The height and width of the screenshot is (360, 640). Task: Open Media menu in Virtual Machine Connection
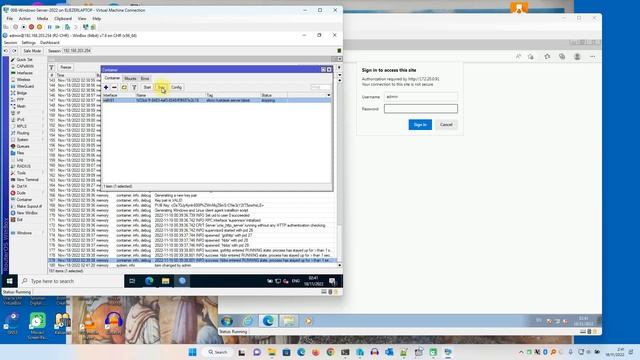click(x=42, y=19)
